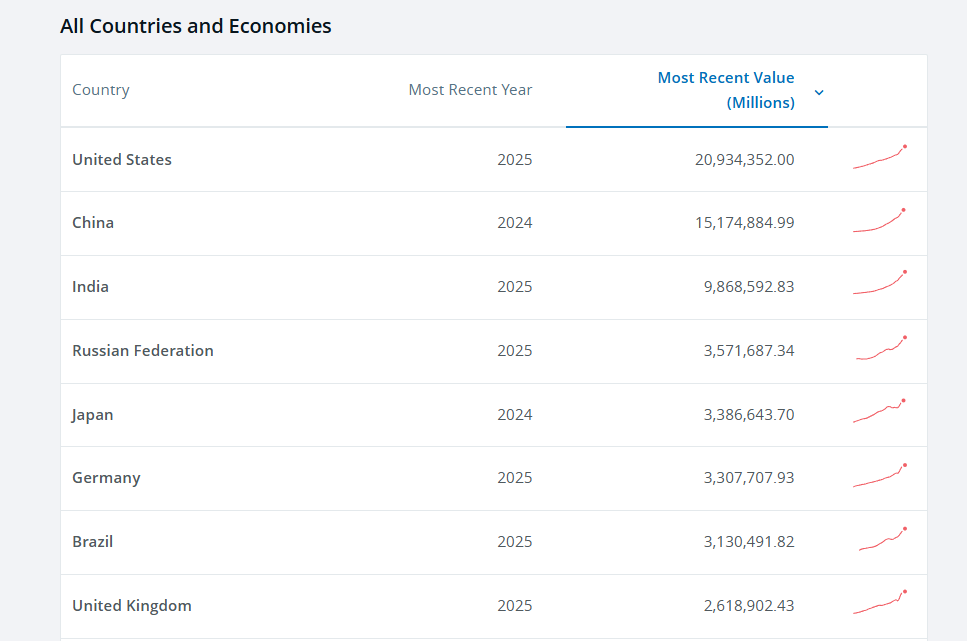Go to India country link
The height and width of the screenshot is (641, 967).
91,287
